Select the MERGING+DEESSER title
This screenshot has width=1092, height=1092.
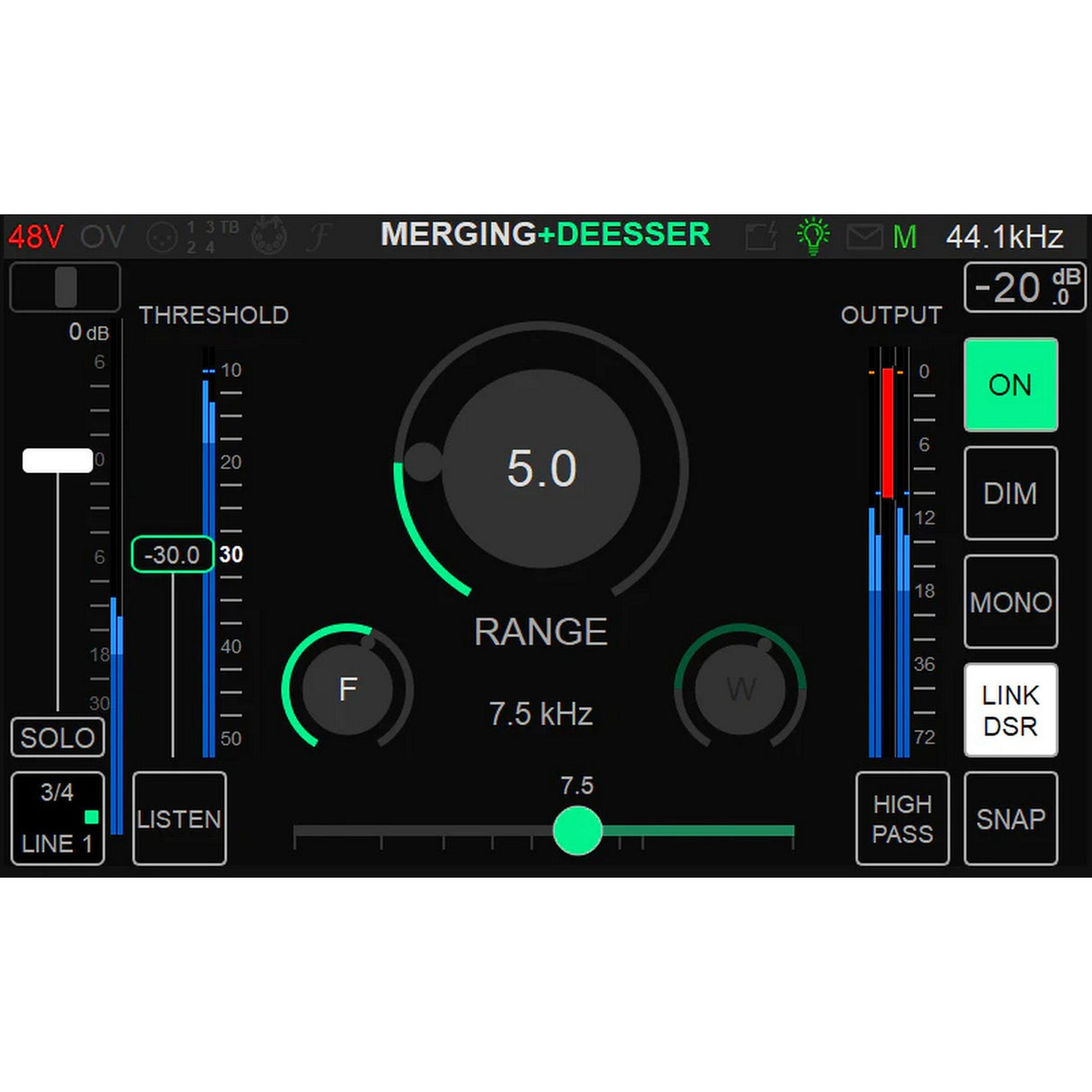click(x=544, y=235)
